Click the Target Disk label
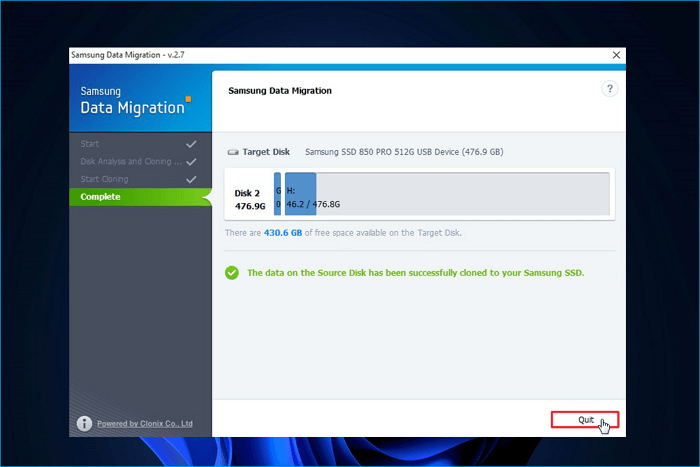The height and width of the screenshot is (467, 700). pyautogui.click(x=266, y=152)
